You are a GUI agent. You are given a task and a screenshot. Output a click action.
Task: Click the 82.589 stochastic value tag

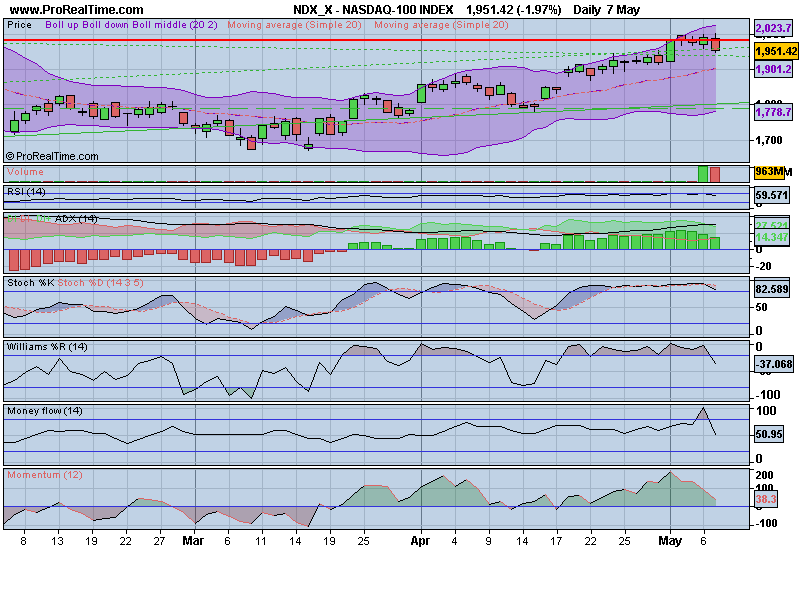coord(771,289)
